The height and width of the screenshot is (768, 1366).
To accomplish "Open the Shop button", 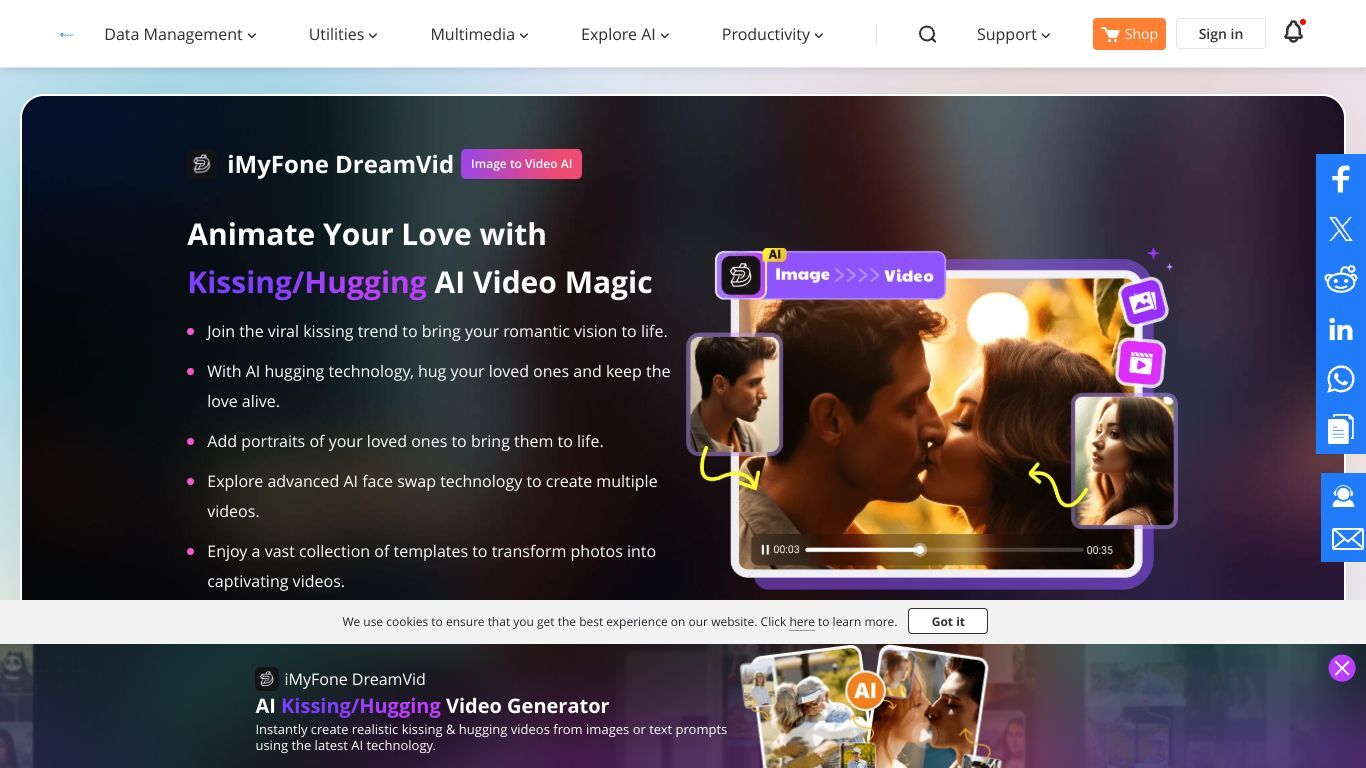I will tap(1129, 34).
